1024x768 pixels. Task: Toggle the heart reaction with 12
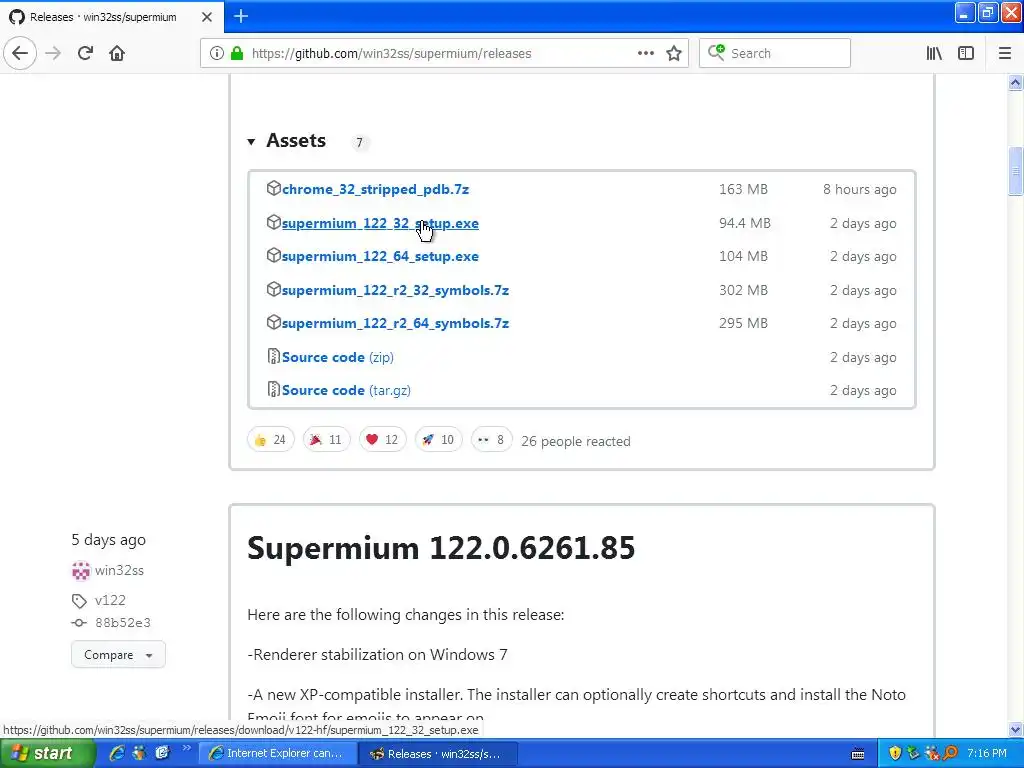point(382,440)
